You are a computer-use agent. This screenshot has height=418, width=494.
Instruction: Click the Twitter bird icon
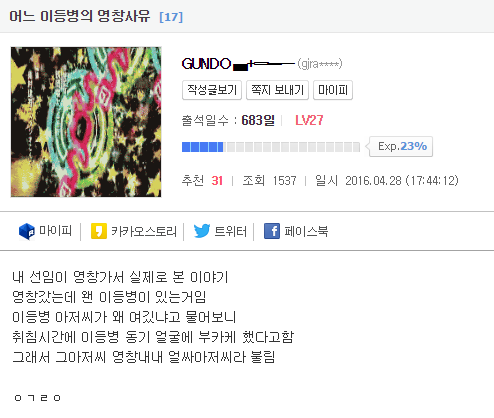[x=202, y=231]
